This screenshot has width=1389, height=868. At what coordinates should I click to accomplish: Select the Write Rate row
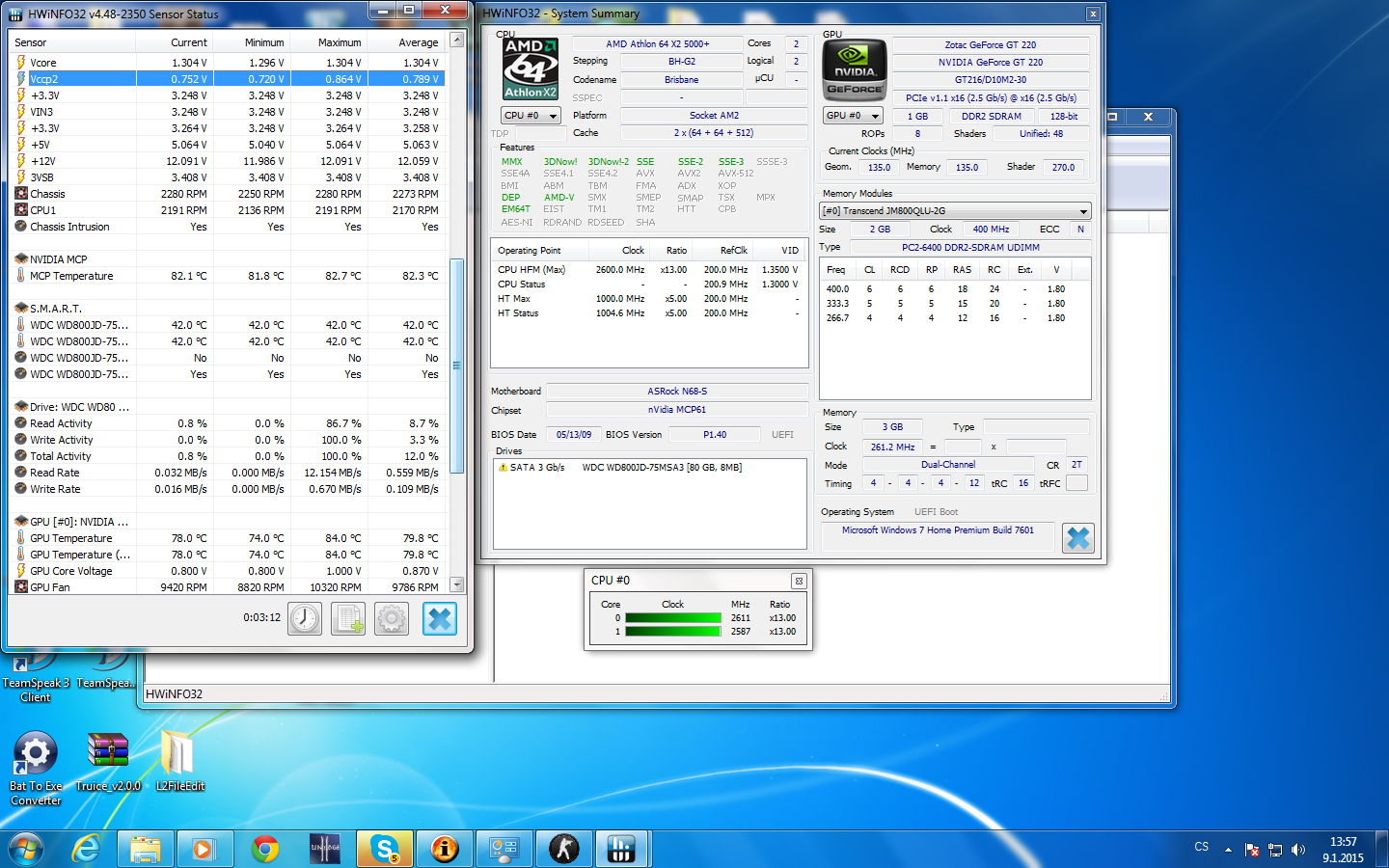tap(228, 489)
